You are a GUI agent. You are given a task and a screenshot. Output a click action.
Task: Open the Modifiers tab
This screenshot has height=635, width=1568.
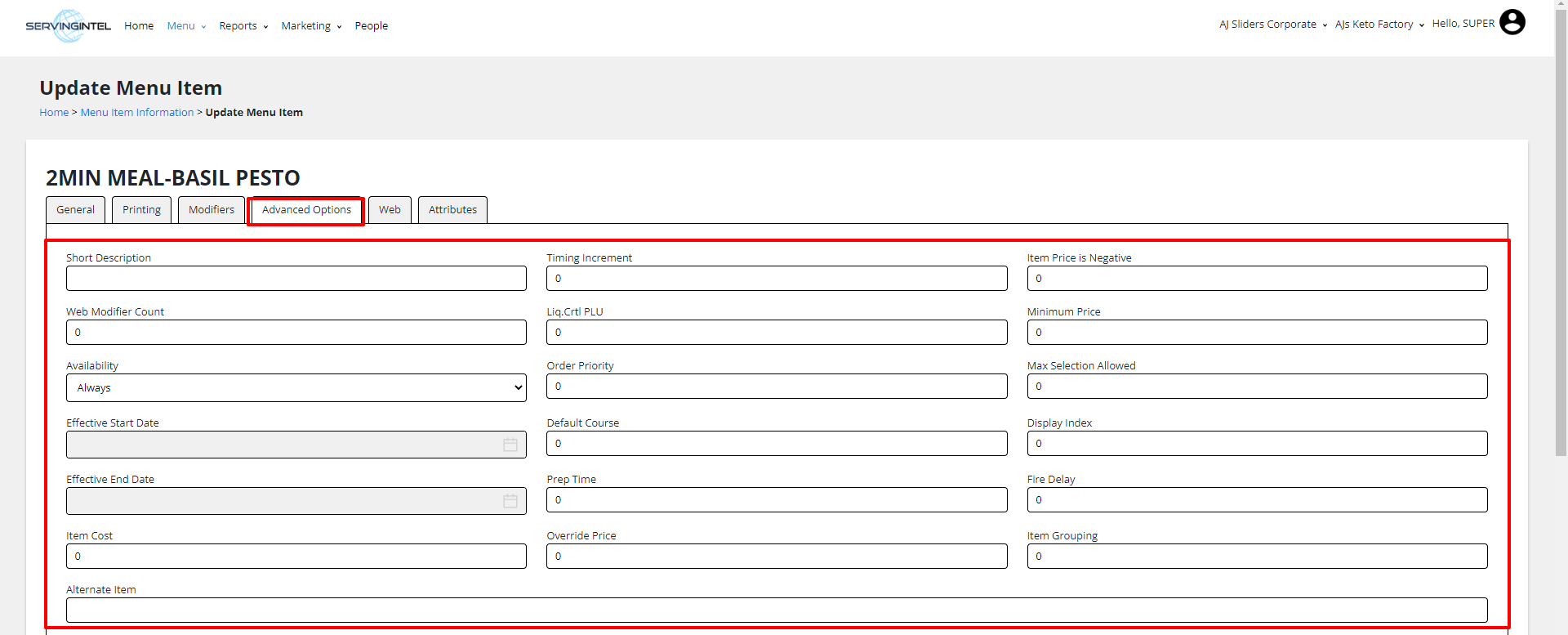(212, 210)
